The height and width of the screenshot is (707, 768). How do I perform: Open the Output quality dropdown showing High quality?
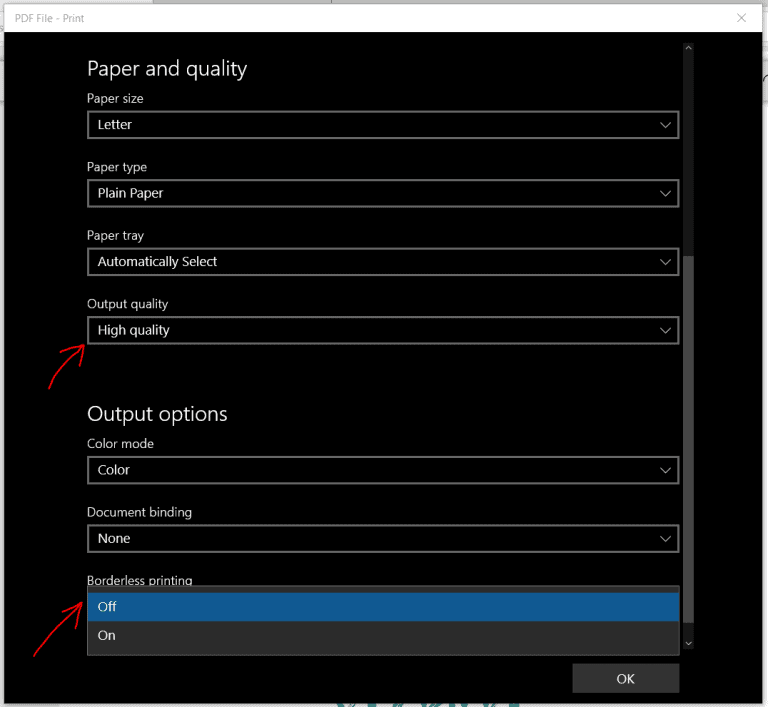click(x=383, y=330)
